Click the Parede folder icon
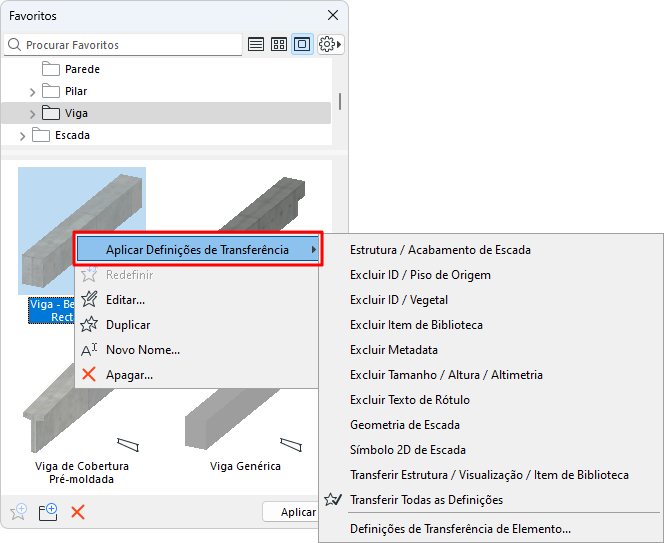Screen dimensions: 664x543 (x=50, y=69)
